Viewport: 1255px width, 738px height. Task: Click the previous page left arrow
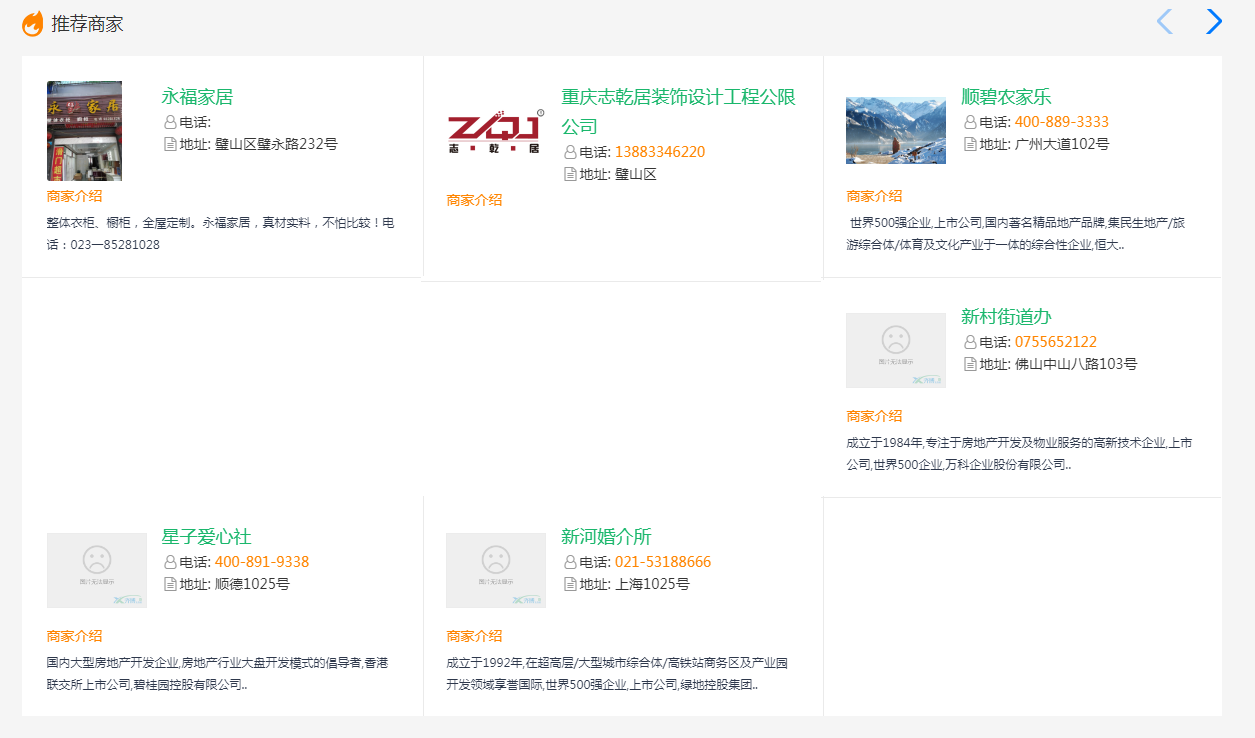point(1164,22)
